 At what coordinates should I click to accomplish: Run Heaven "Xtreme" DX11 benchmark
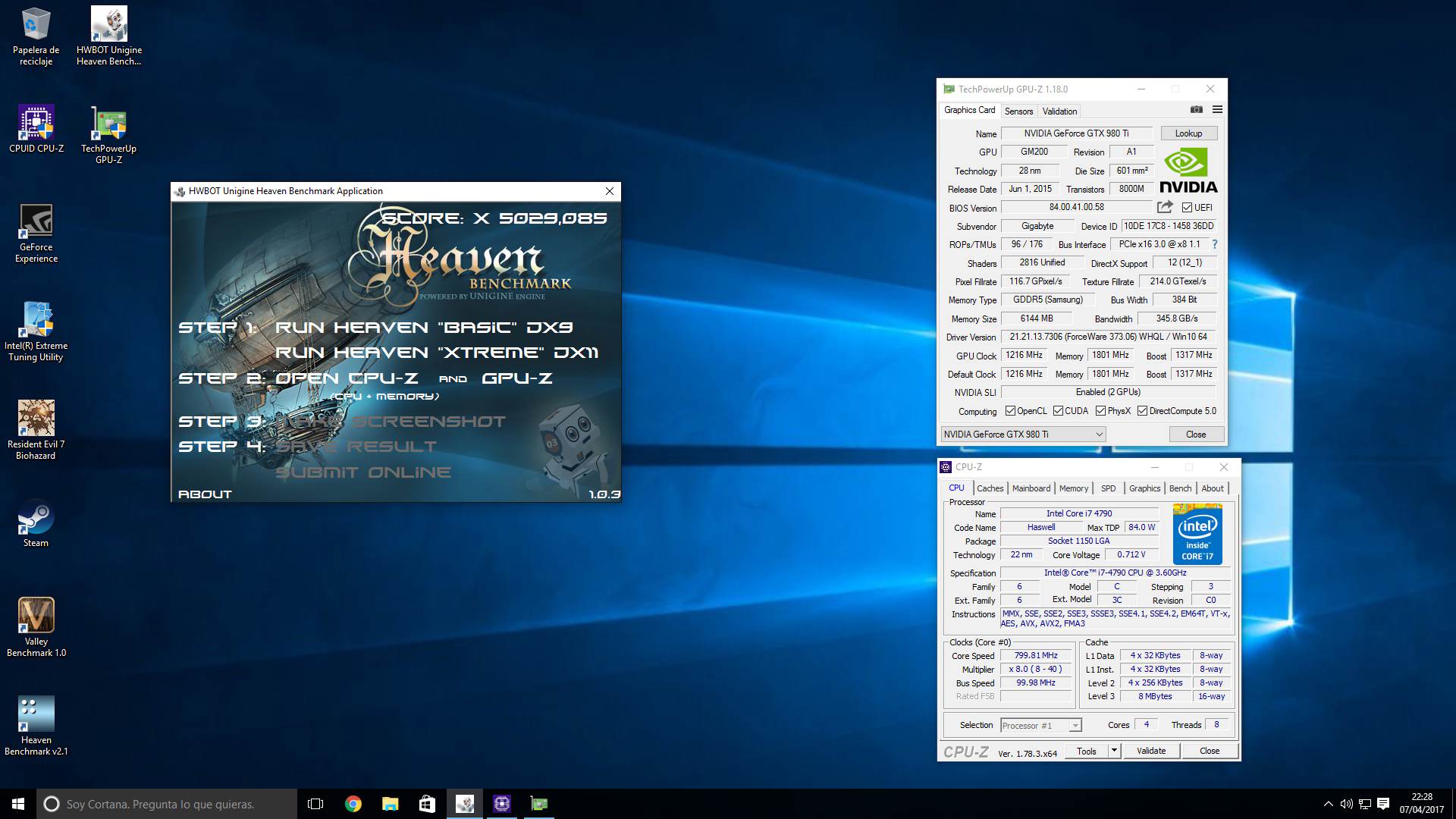(436, 353)
